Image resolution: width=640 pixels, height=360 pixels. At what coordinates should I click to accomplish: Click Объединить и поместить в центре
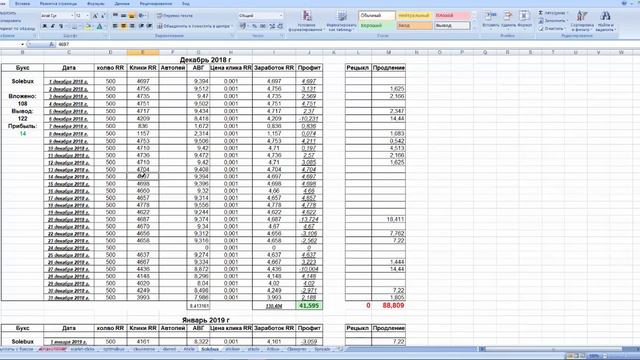(194, 26)
